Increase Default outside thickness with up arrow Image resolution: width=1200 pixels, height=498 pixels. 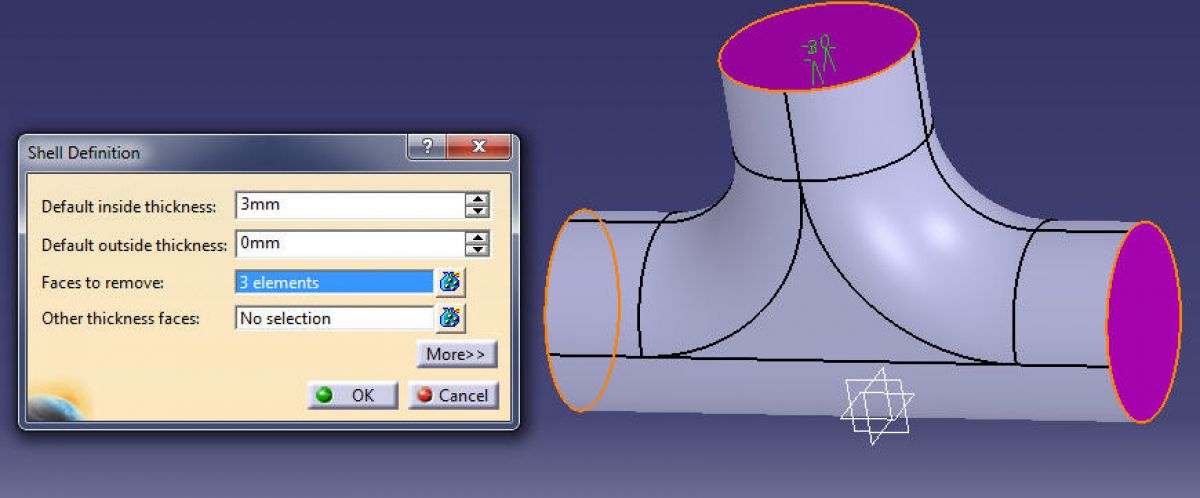tap(478, 238)
